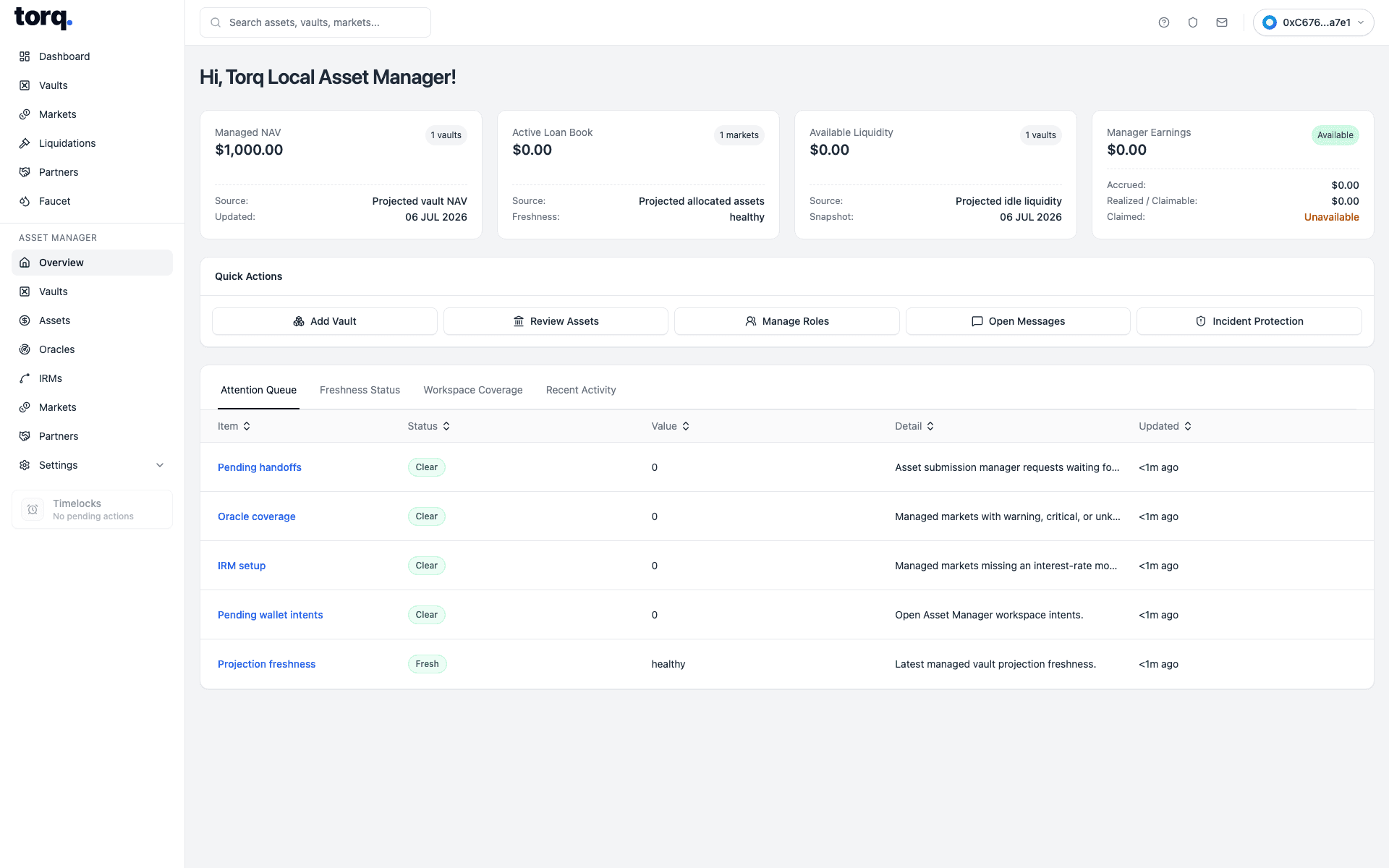The height and width of the screenshot is (868, 1389).
Task: Click the Asset Manager Vaults icon
Action: pyautogui.click(x=25, y=292)
